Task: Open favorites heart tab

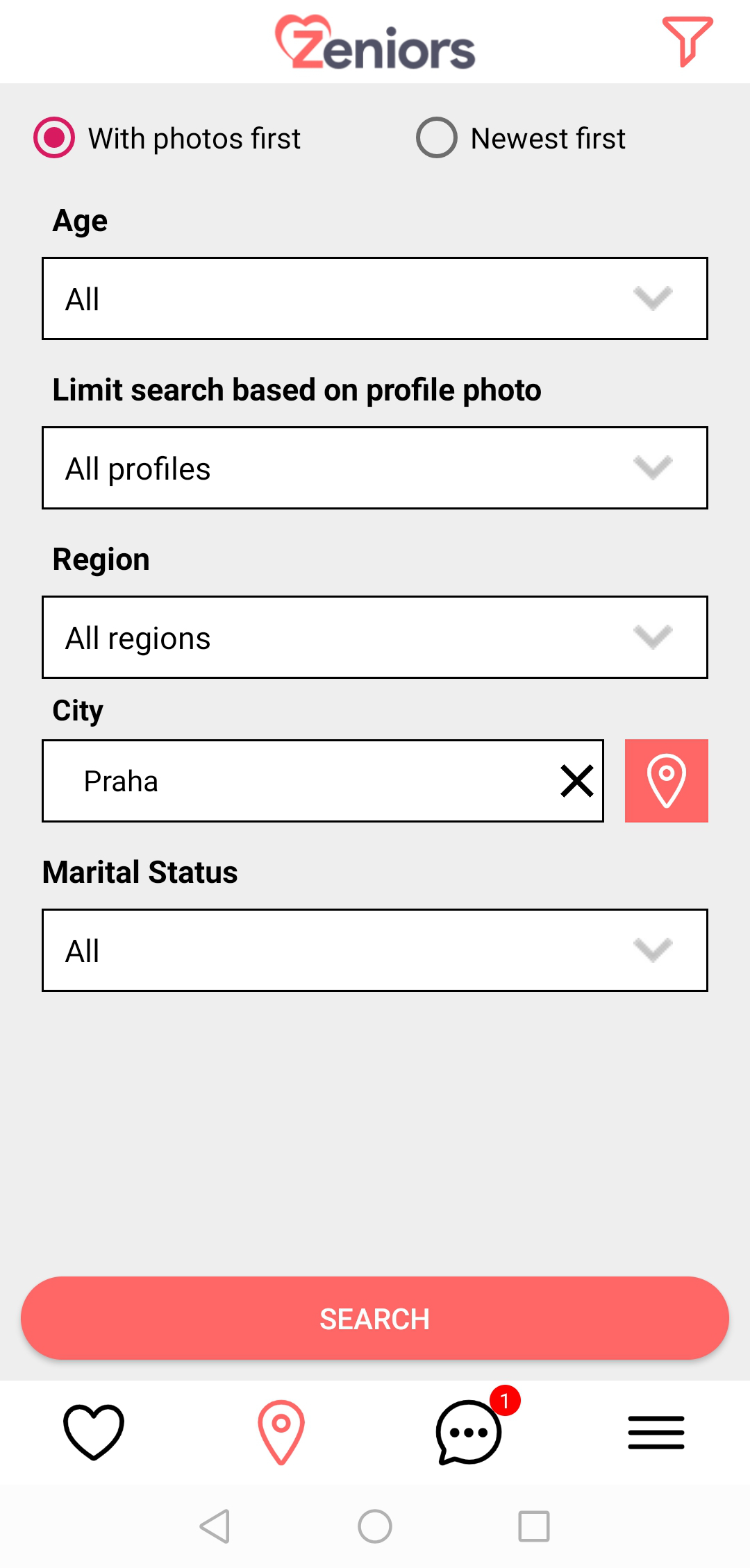Action: point(94,1432)
